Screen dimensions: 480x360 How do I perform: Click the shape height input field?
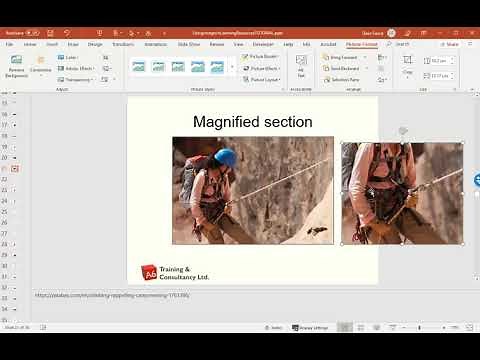(x=440, y=61)
